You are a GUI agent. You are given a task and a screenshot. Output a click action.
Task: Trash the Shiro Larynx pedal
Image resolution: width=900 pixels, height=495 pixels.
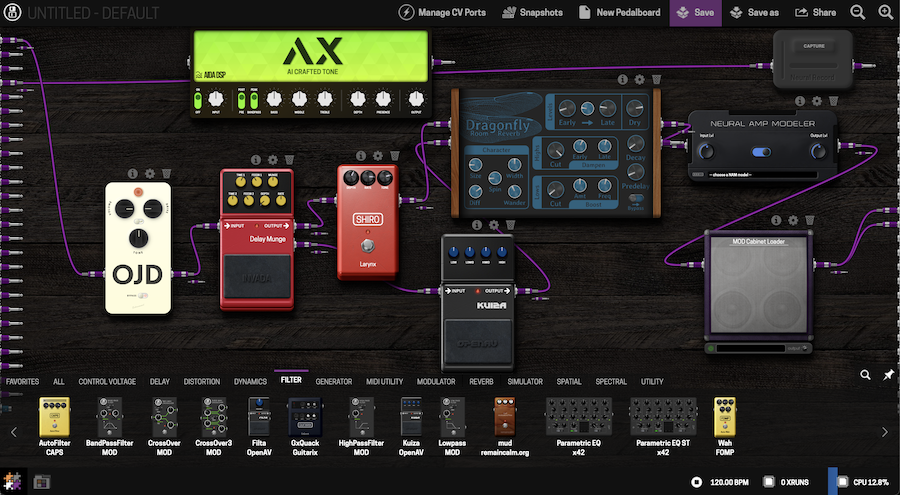point(395,156)
